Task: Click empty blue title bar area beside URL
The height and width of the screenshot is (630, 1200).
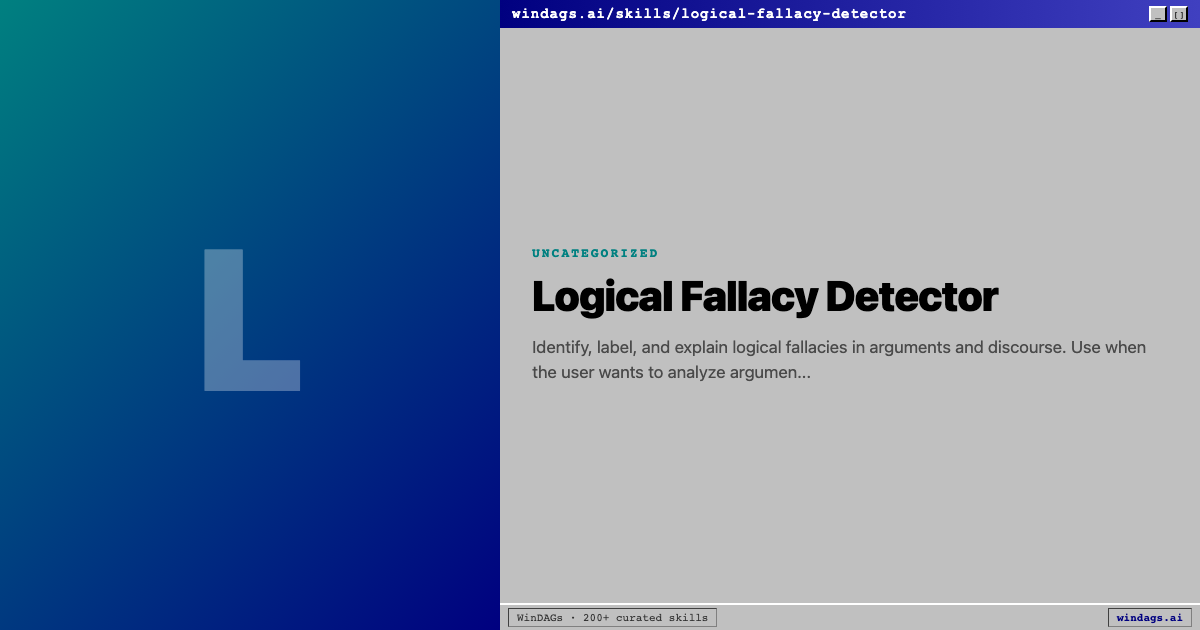Action: click(x=1030, y=14)
